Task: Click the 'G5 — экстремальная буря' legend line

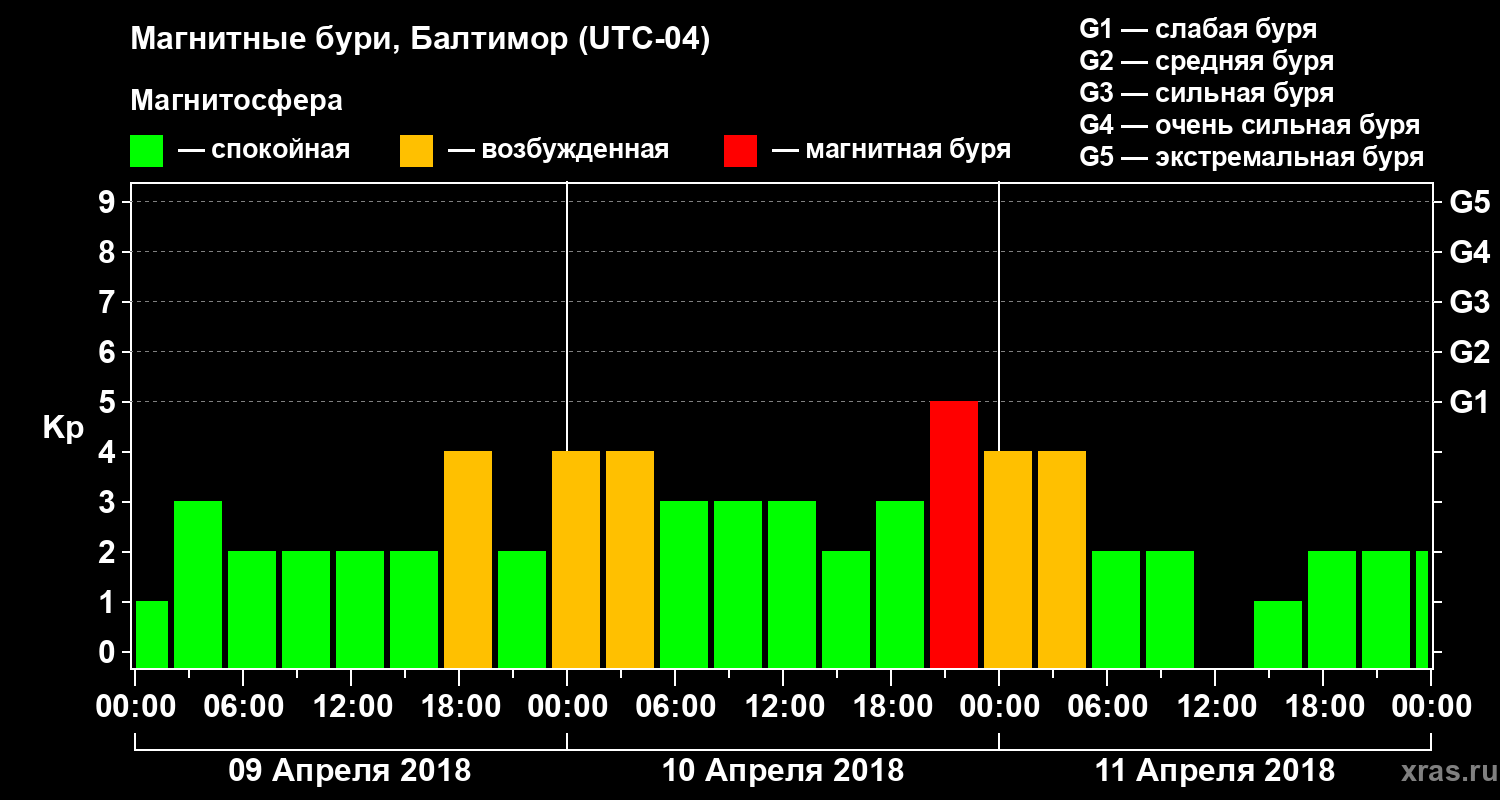Action: point(1251,158)
